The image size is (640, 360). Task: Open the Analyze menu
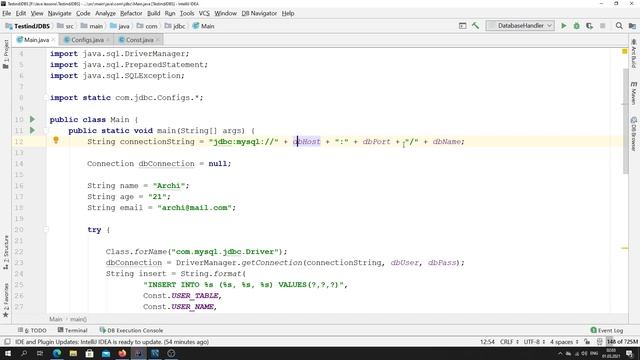(x=105, y=13)
